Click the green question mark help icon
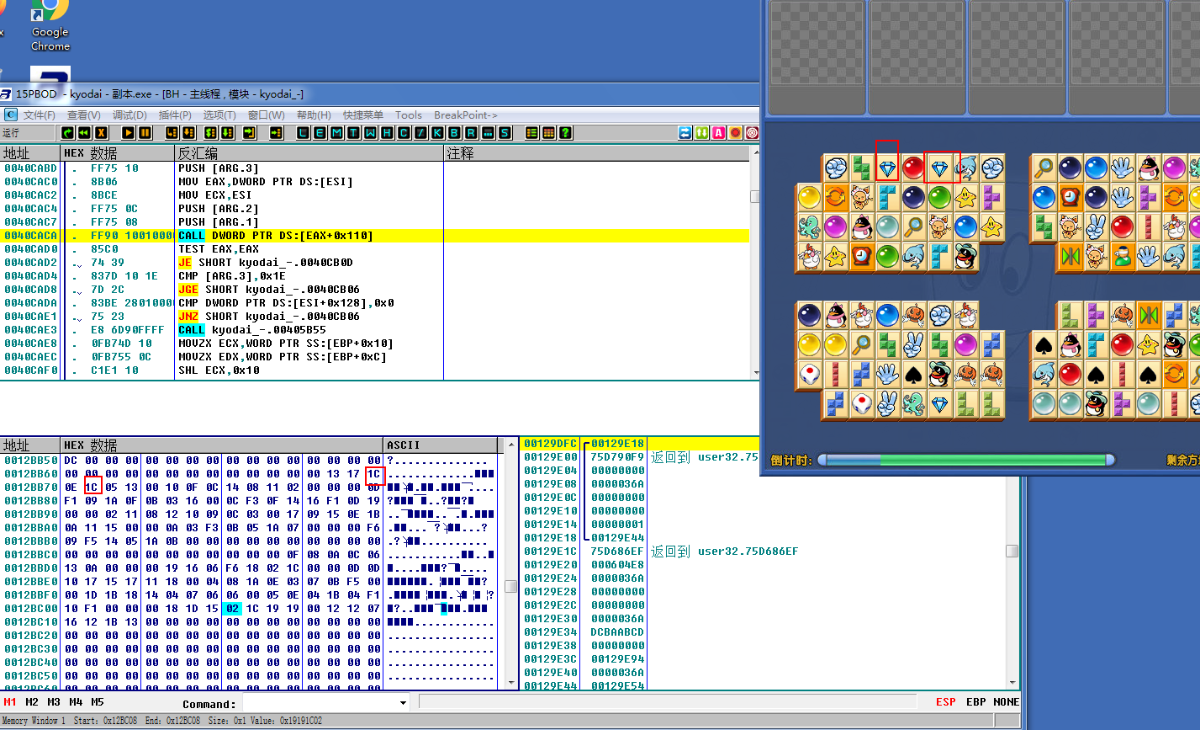The height and width of the screenshot is (730, 1200). coord(565,132)
